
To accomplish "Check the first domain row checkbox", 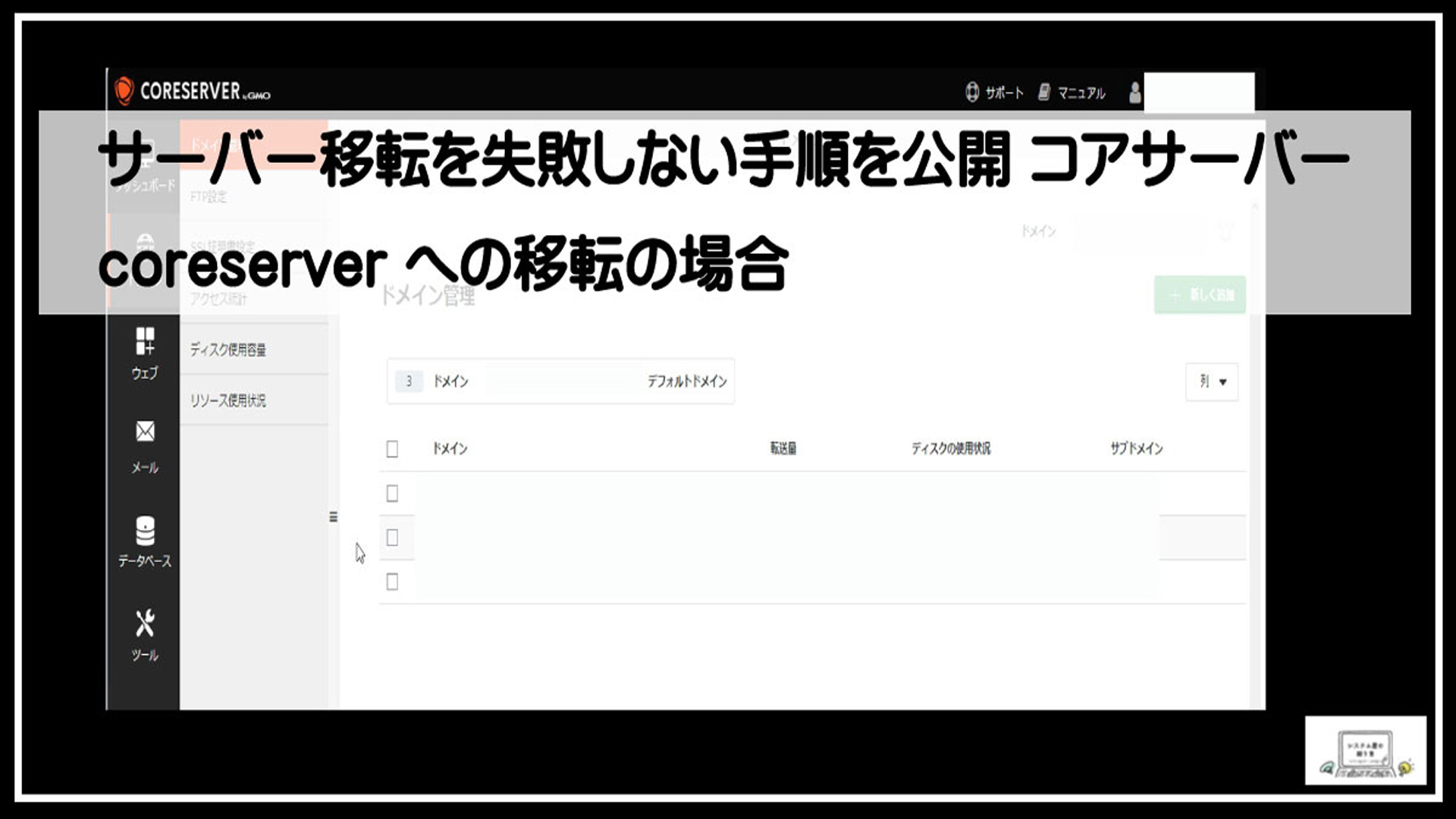I will tap(392, 494).
